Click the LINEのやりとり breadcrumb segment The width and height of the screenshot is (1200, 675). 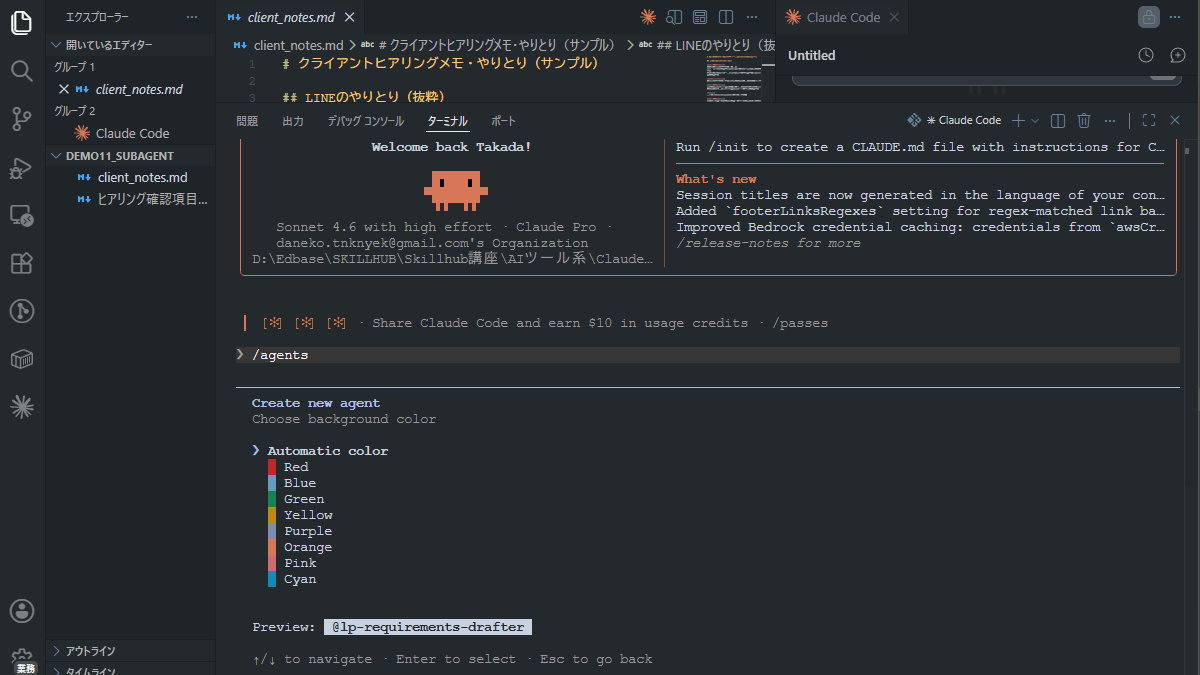[x=708, y=45]
